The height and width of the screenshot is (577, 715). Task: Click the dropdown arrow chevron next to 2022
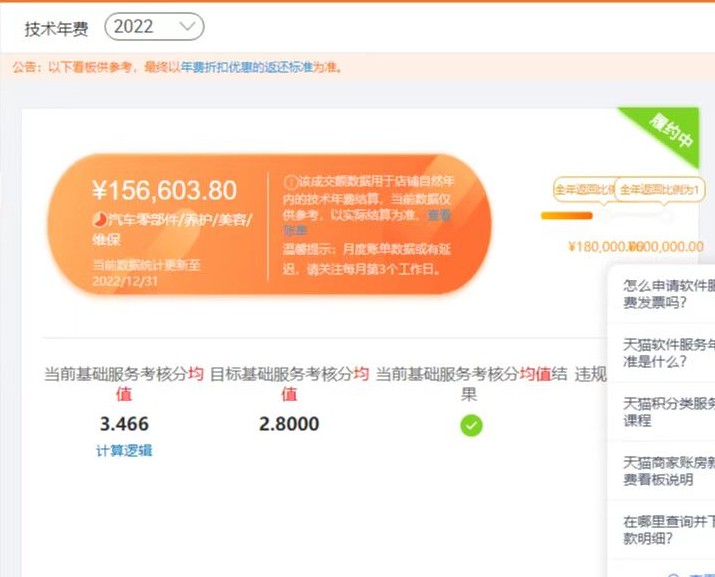coord(187,26)
